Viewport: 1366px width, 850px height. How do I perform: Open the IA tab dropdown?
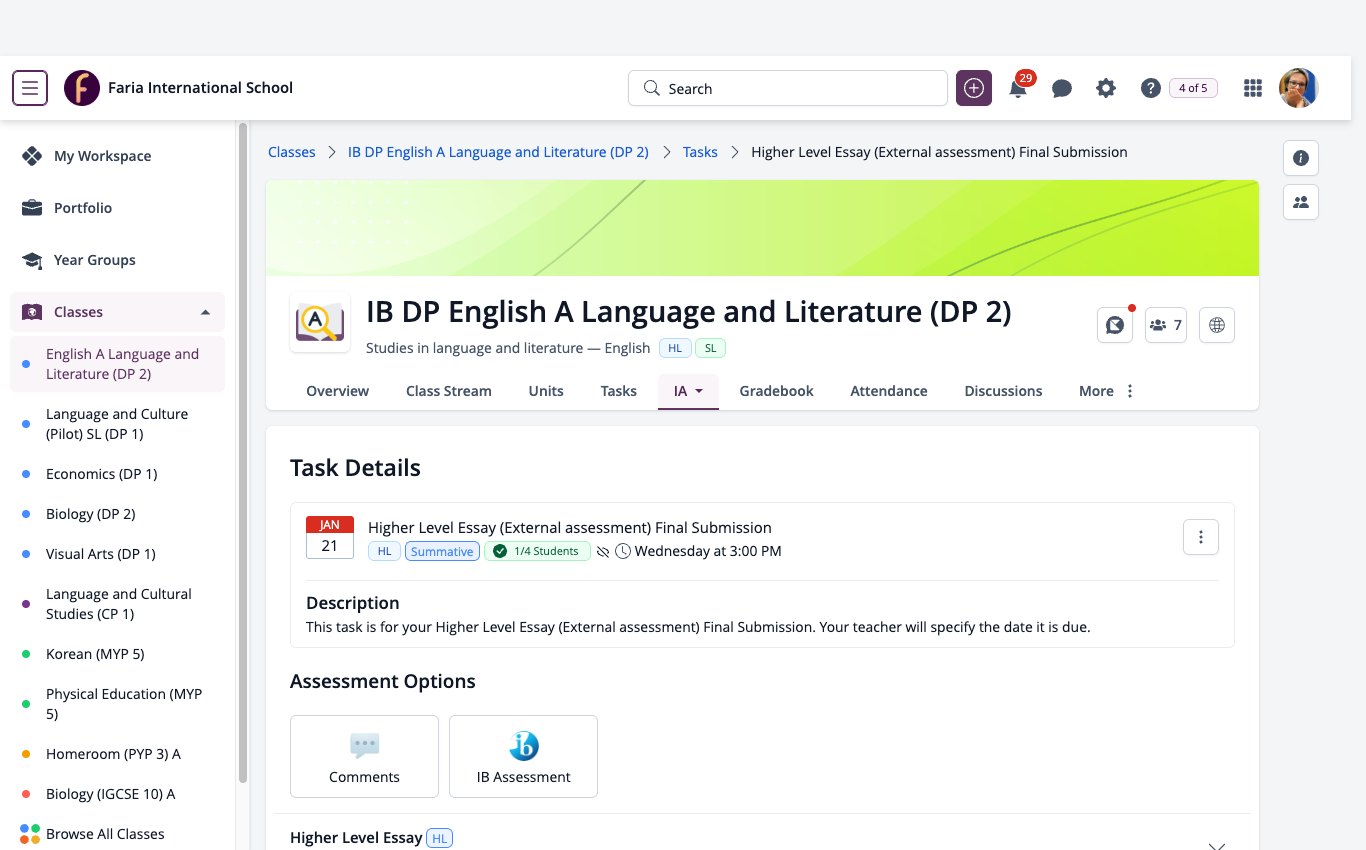tap(688, 391)
